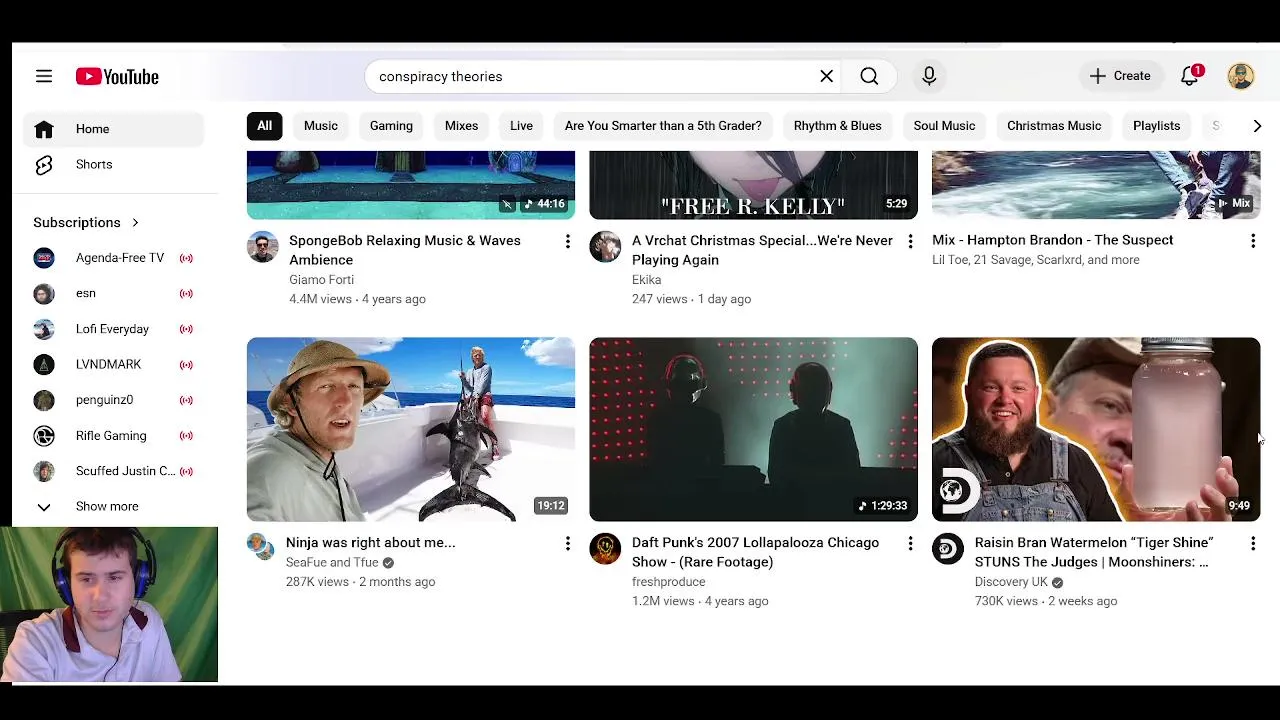Screen dimensions: 1280x720
Task: Open title SpongeBob Relaxing Music & Waves Ambience
Action: pyautogui.click(x=405, y=250)
